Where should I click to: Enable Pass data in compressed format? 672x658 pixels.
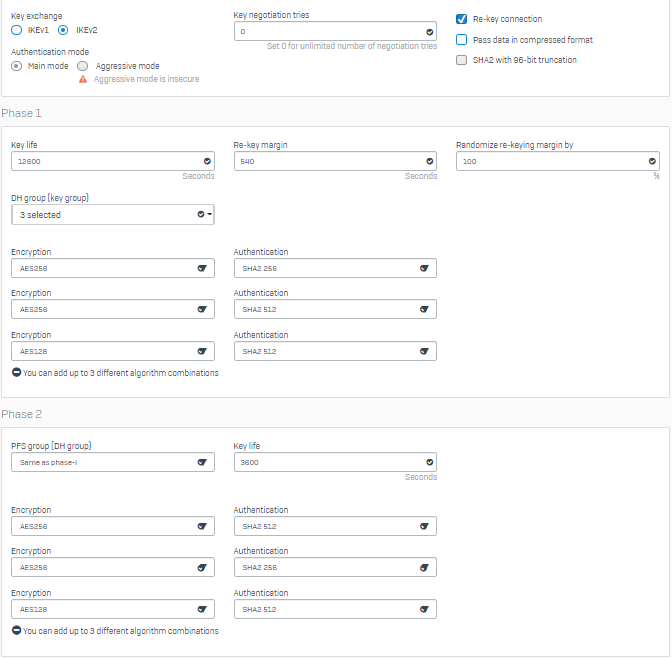coord(461,39)
